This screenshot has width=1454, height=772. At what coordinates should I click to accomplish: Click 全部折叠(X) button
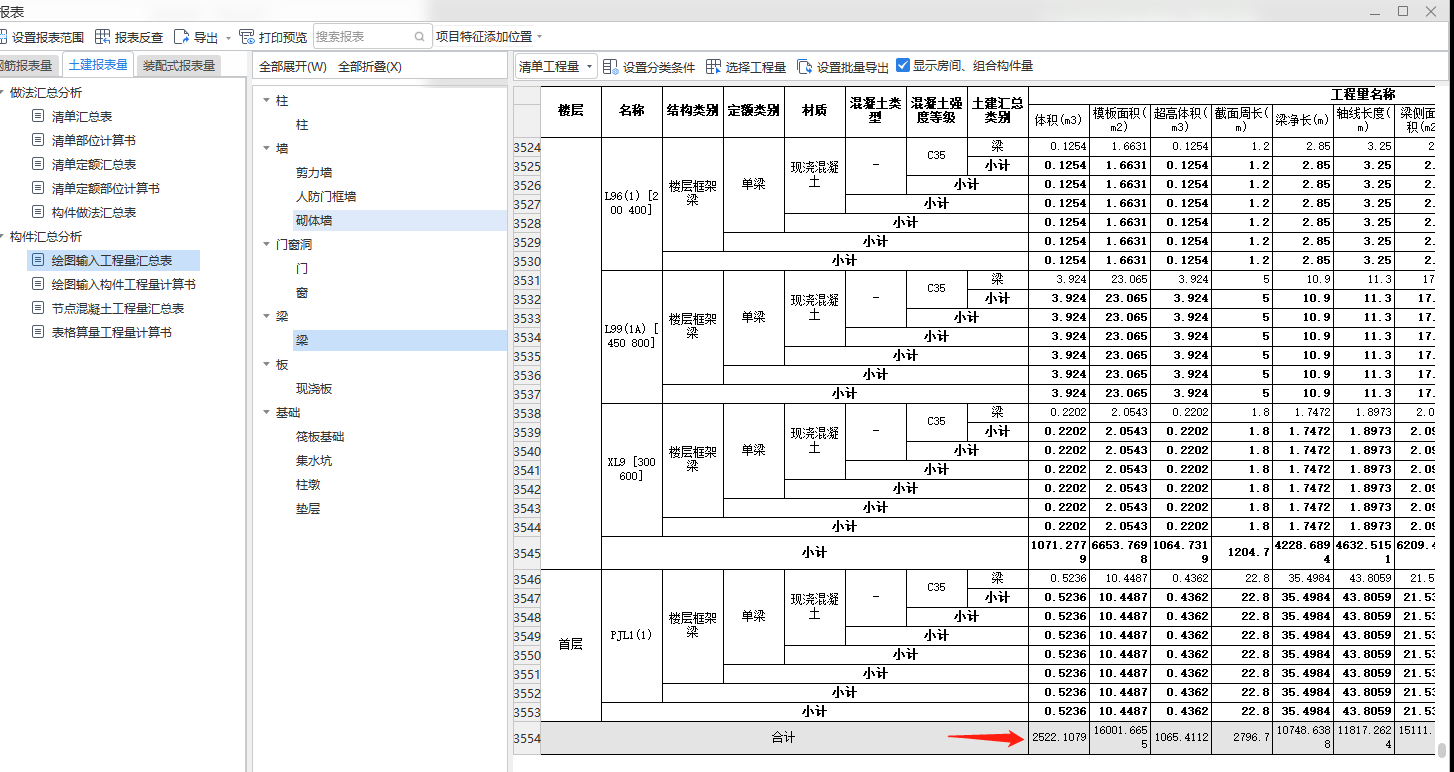click(370, 67)
